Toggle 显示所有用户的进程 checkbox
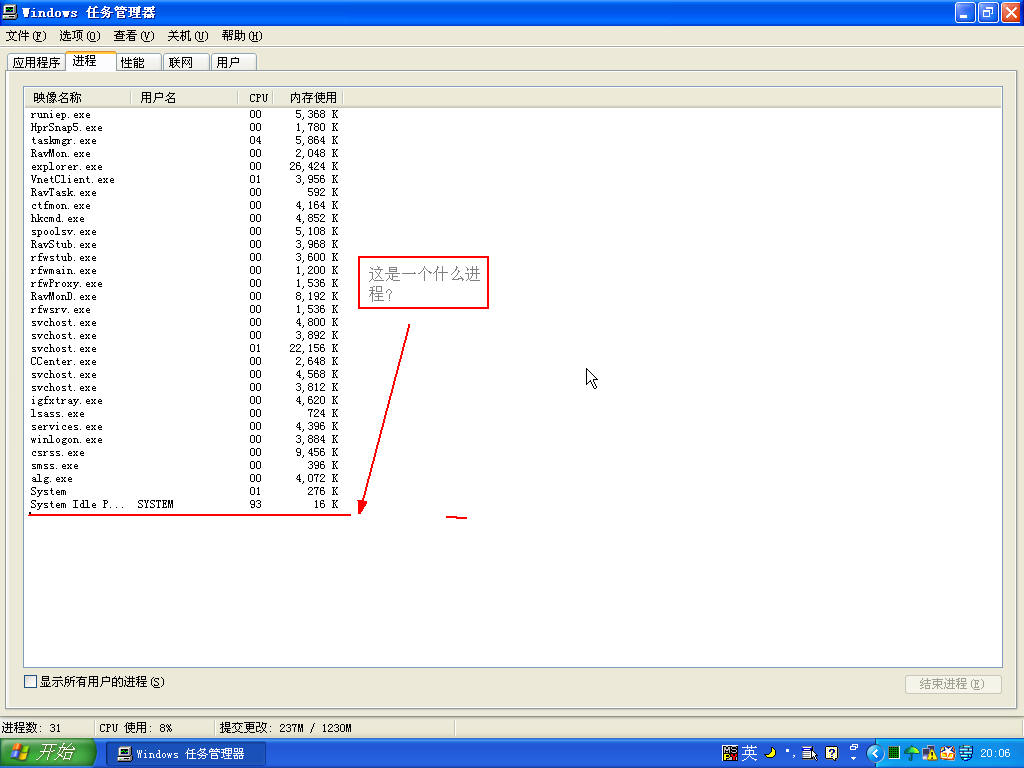1024x768 pixels. (x=30, y=682)
